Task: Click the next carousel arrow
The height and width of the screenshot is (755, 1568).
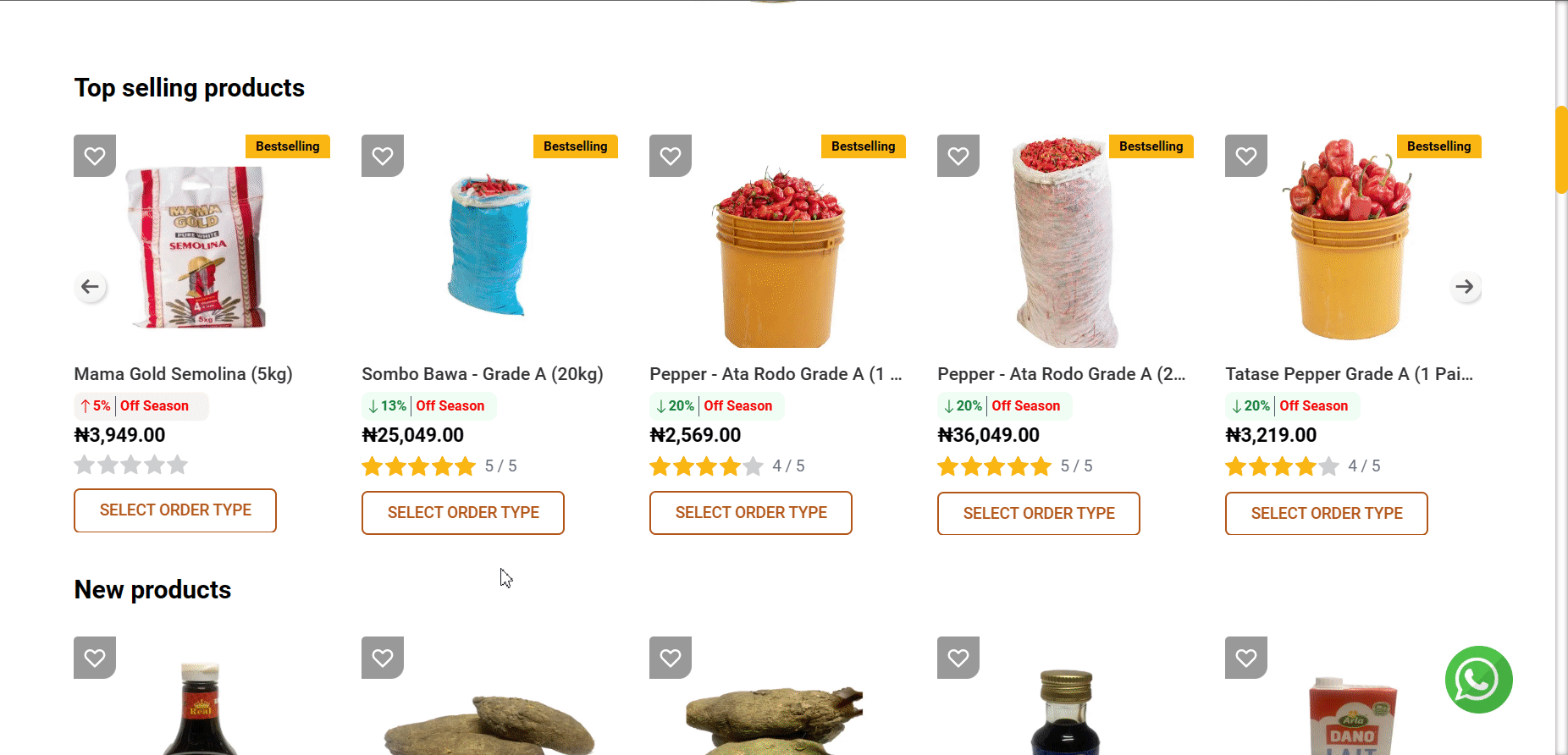Action: (x=1465, y=287)
